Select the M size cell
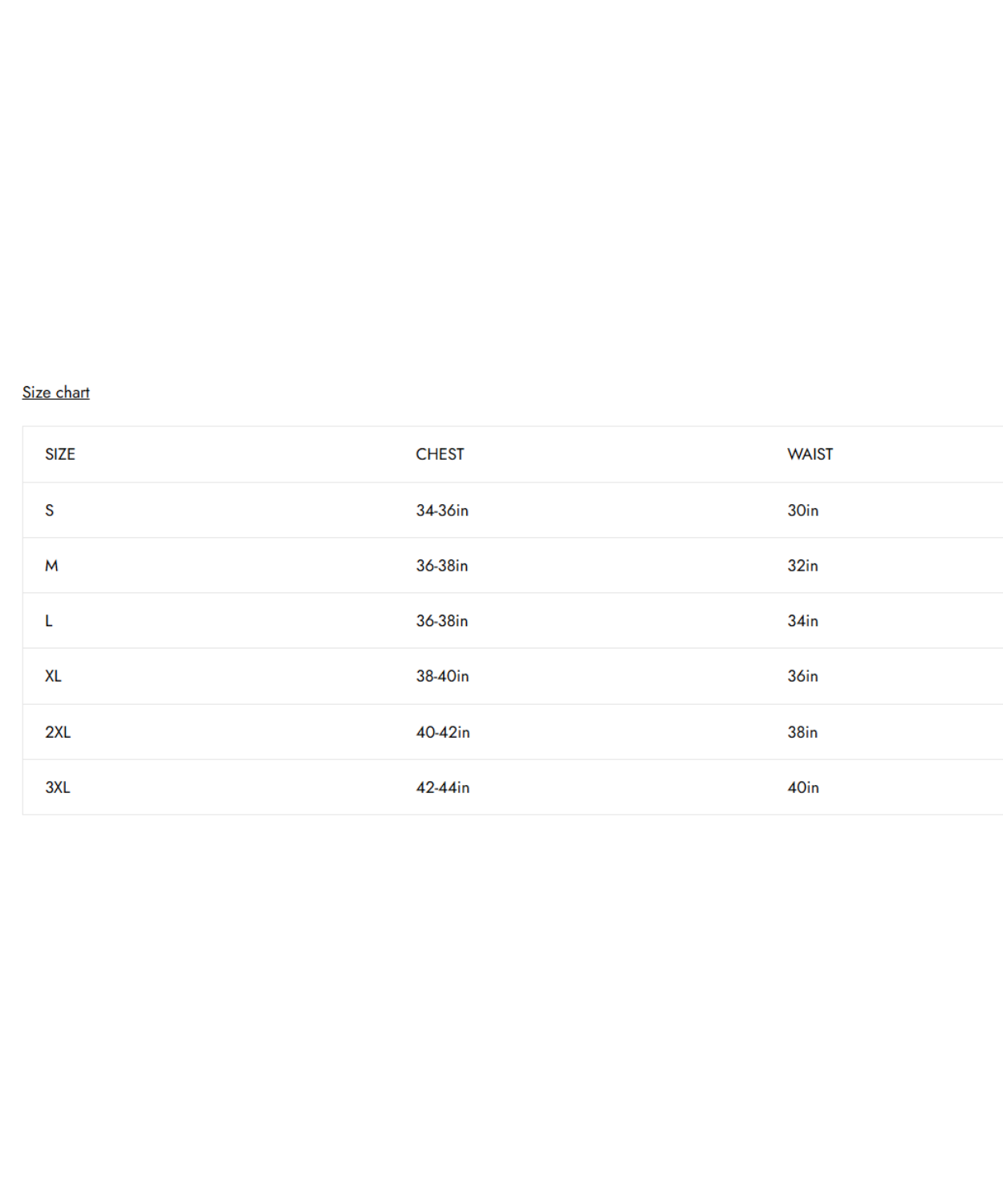The width and height of the screenshot is (1003, 1204). [51, 566]
